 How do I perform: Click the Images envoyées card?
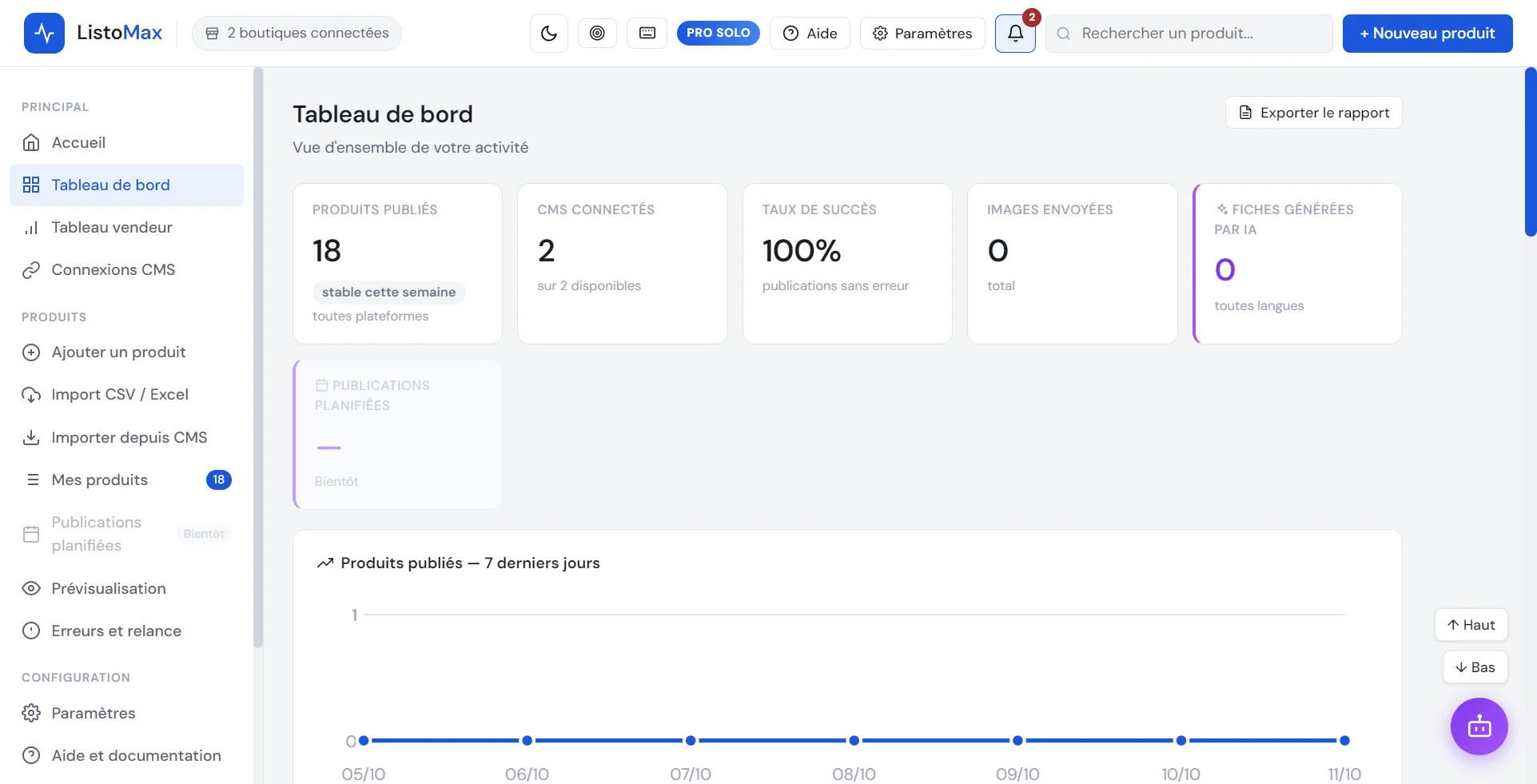point(1073,264)
